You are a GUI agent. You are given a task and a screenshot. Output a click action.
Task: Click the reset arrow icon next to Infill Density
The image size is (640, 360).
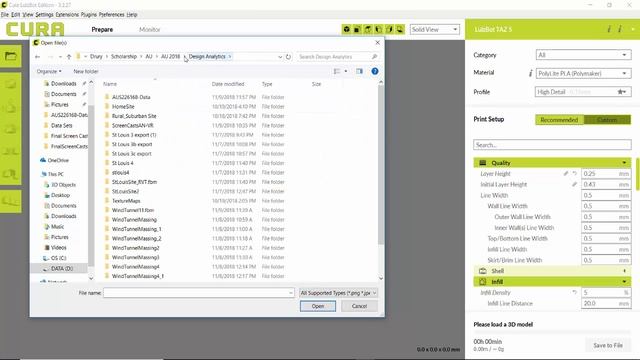coord(575,293)
